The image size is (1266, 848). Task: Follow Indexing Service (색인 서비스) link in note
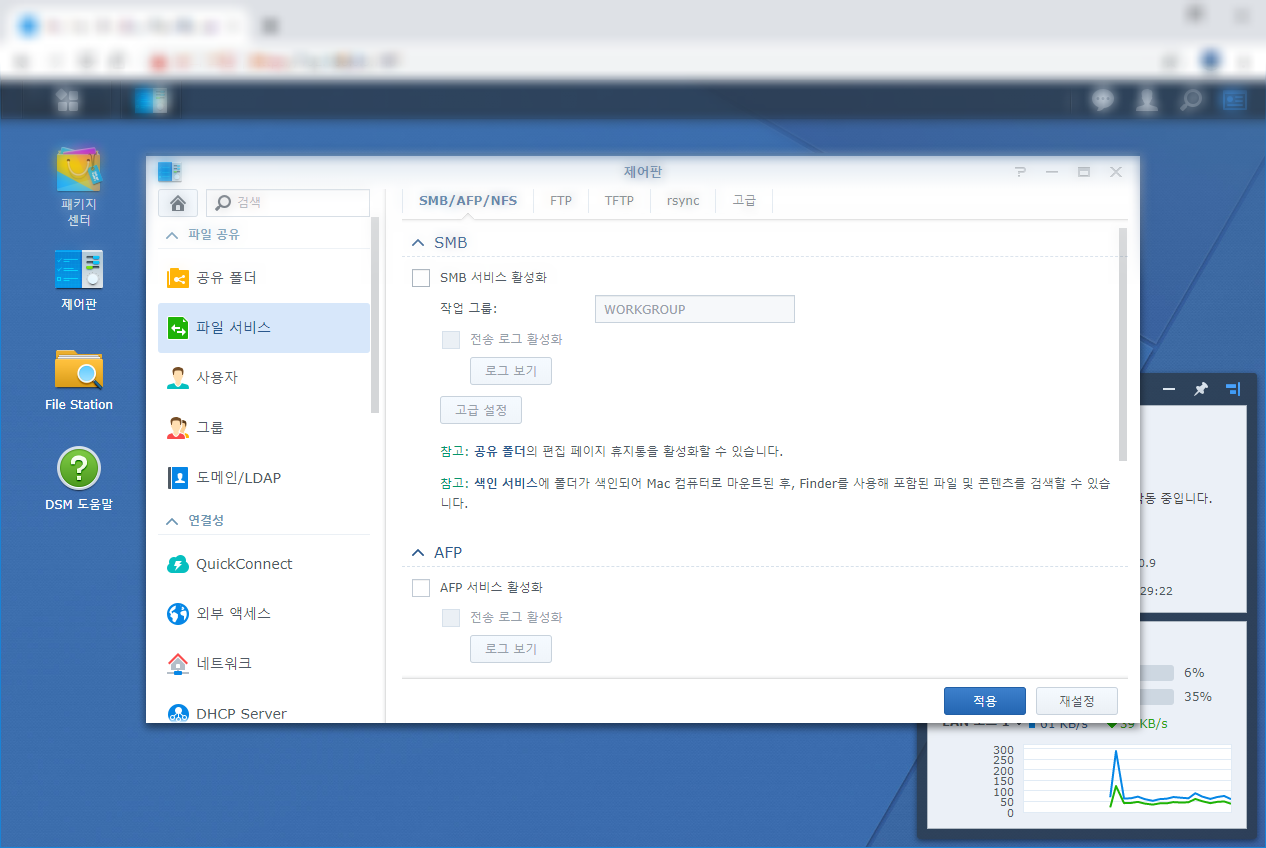(x=505, y=483)
